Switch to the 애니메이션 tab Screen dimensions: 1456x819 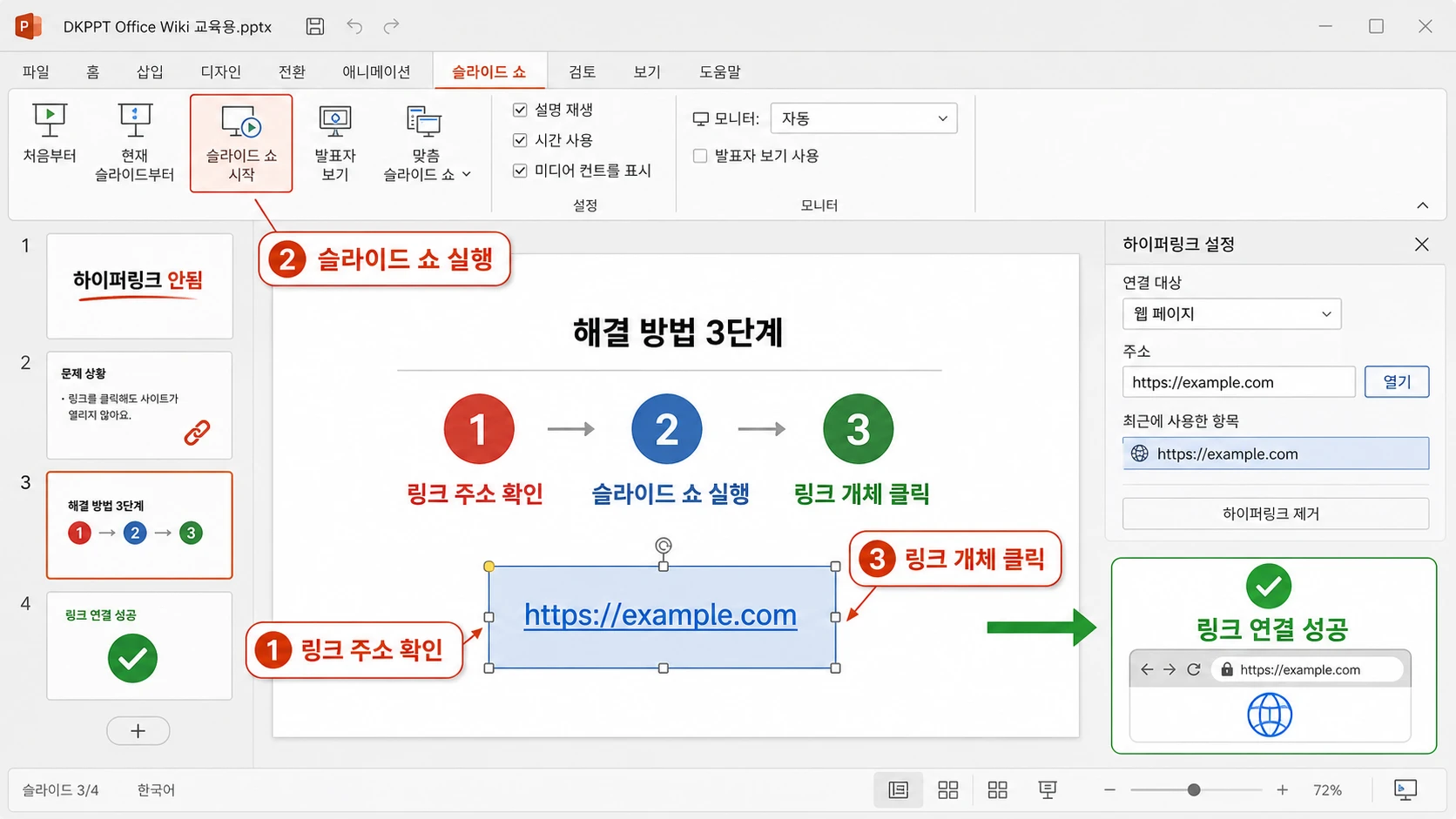[x=376, y=71]
